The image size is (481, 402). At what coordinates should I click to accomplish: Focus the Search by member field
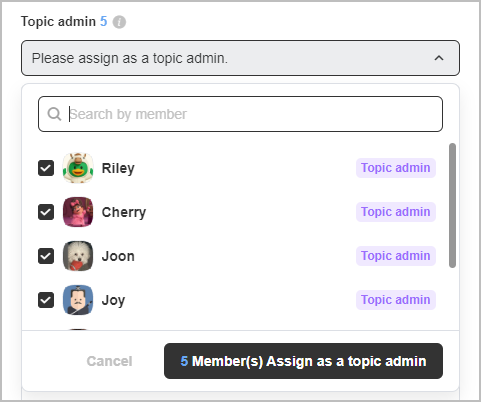240,114
